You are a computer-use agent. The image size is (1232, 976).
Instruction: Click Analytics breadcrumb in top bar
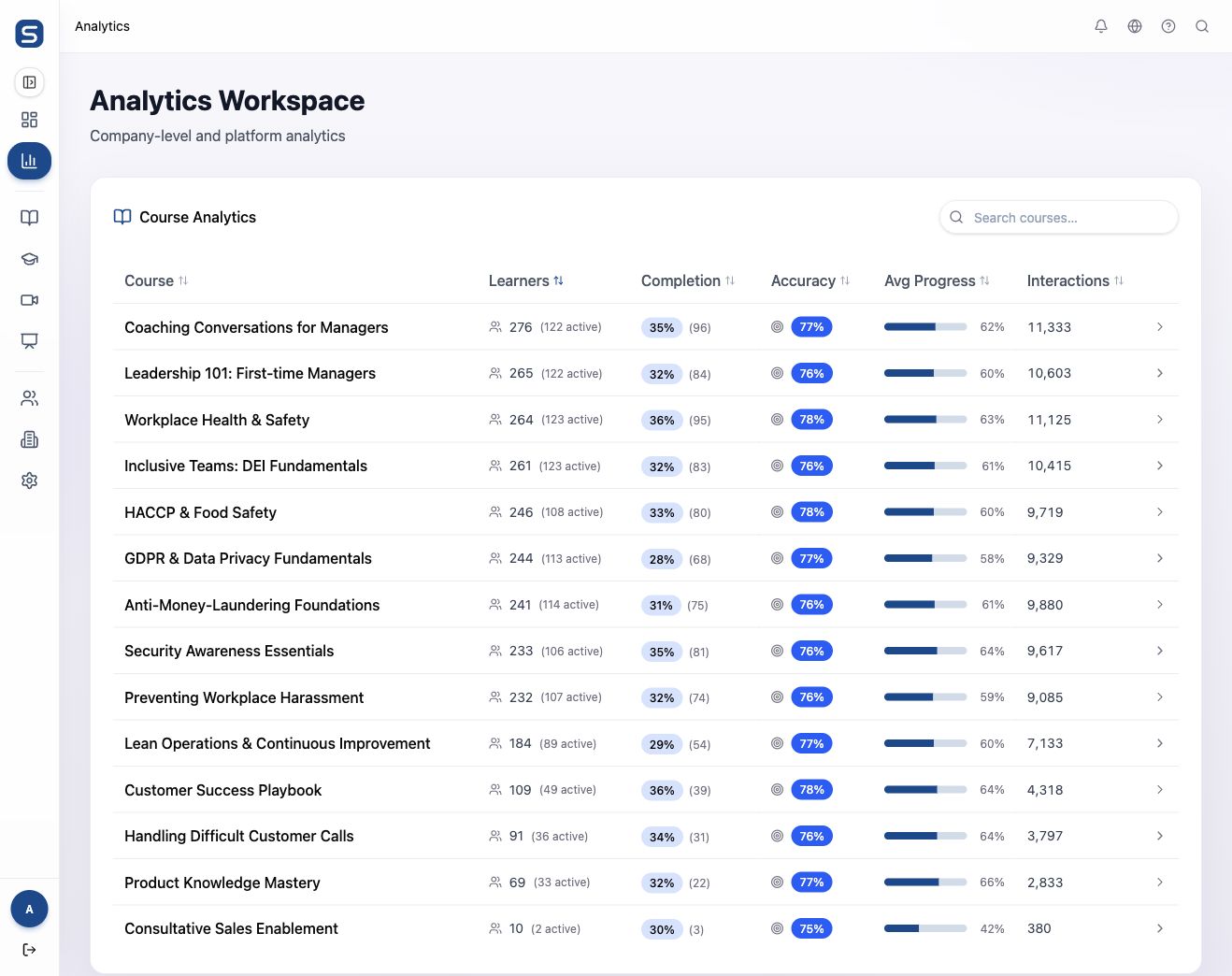pyautogui.click(x=102, y=26)
